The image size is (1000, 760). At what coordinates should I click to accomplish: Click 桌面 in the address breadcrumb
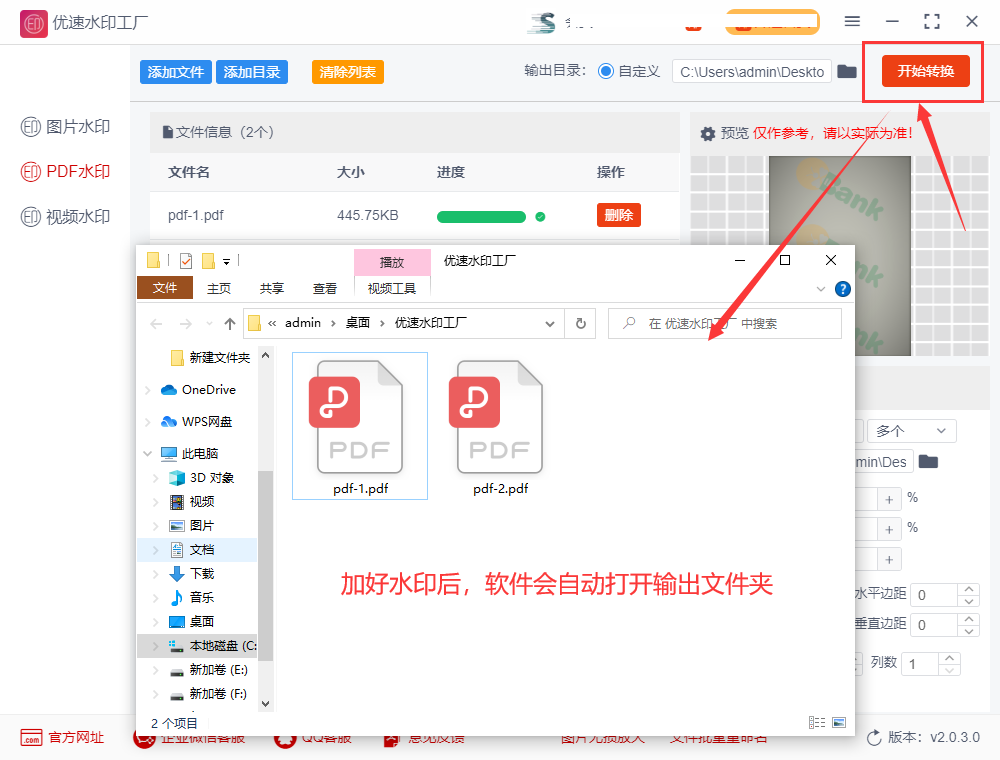click(358, 323)
